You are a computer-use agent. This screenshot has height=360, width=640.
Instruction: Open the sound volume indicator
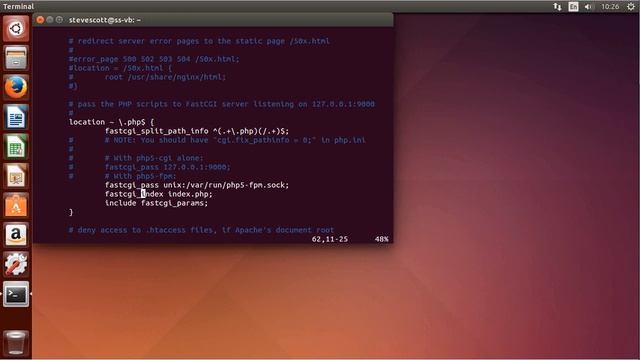pos(588,7)
